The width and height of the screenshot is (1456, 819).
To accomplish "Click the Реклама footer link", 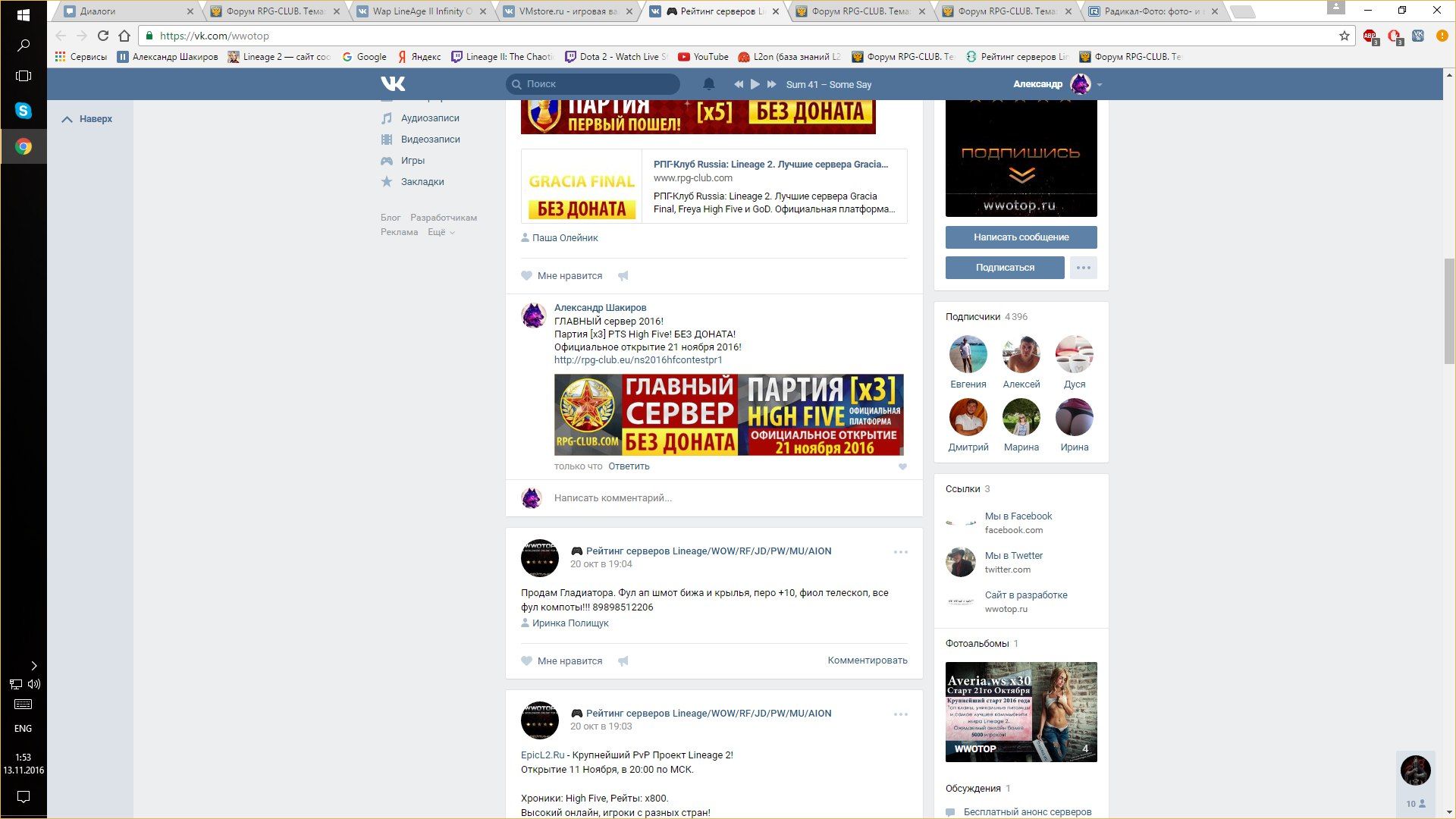I will [399, 232].
